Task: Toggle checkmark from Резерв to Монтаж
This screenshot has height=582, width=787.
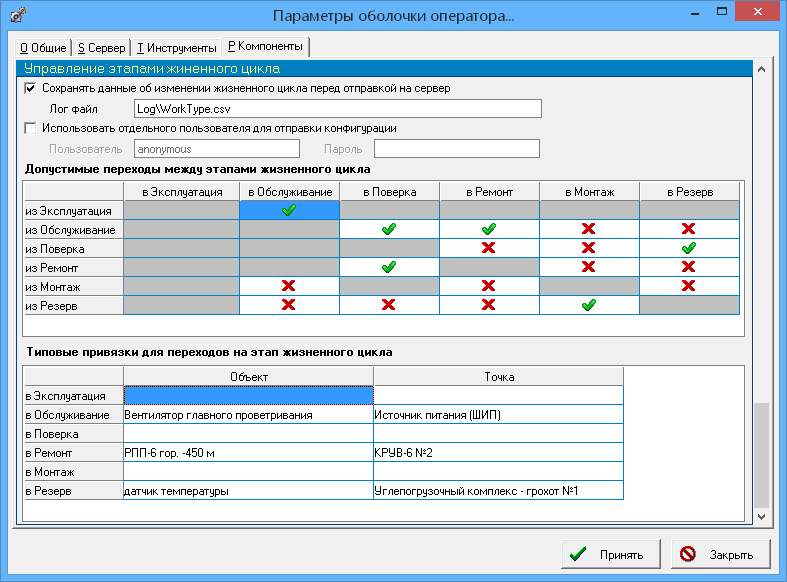Action: (589, 306)
